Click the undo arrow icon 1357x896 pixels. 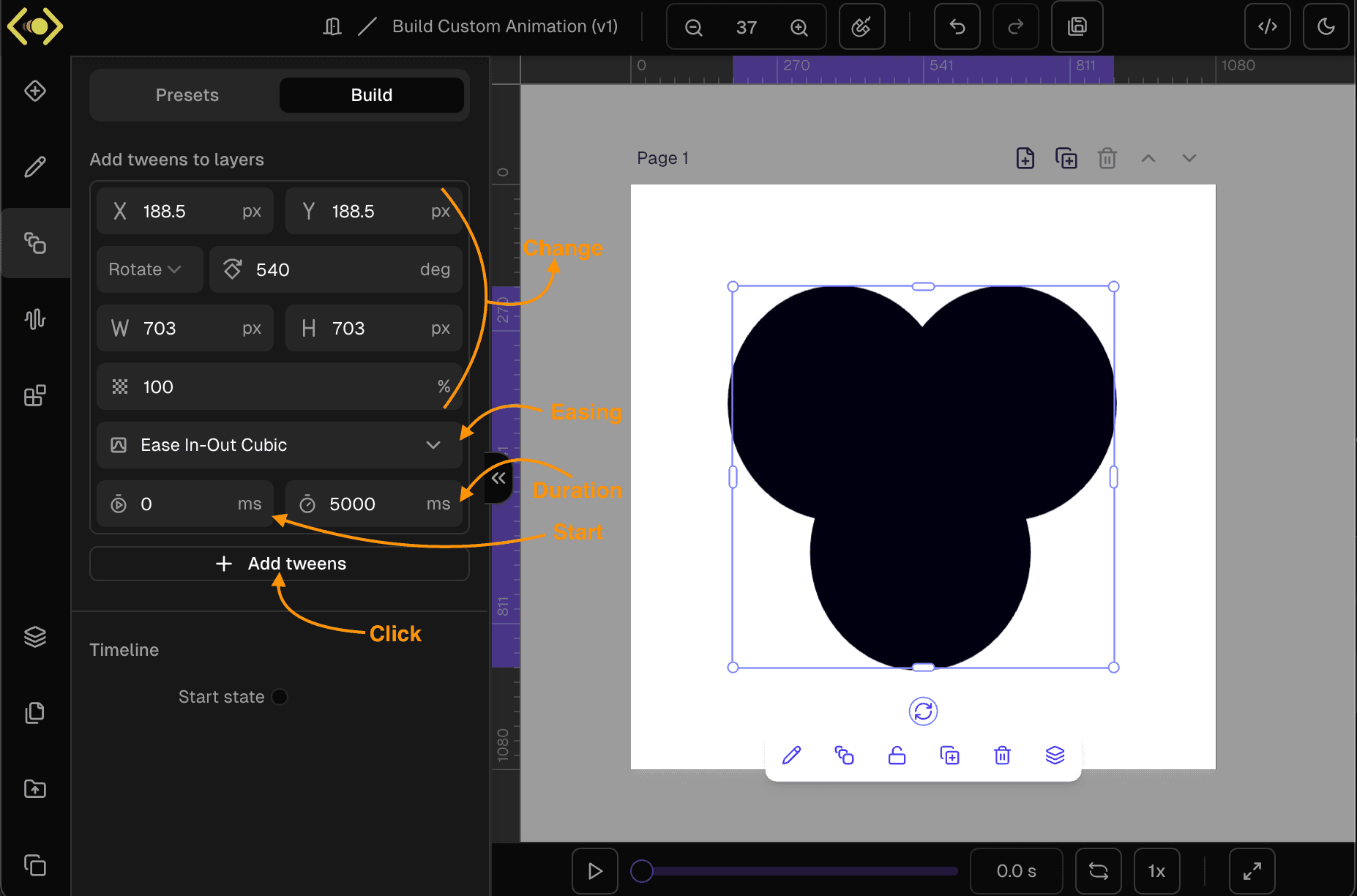pyautogui.click(x=957, y=27)
